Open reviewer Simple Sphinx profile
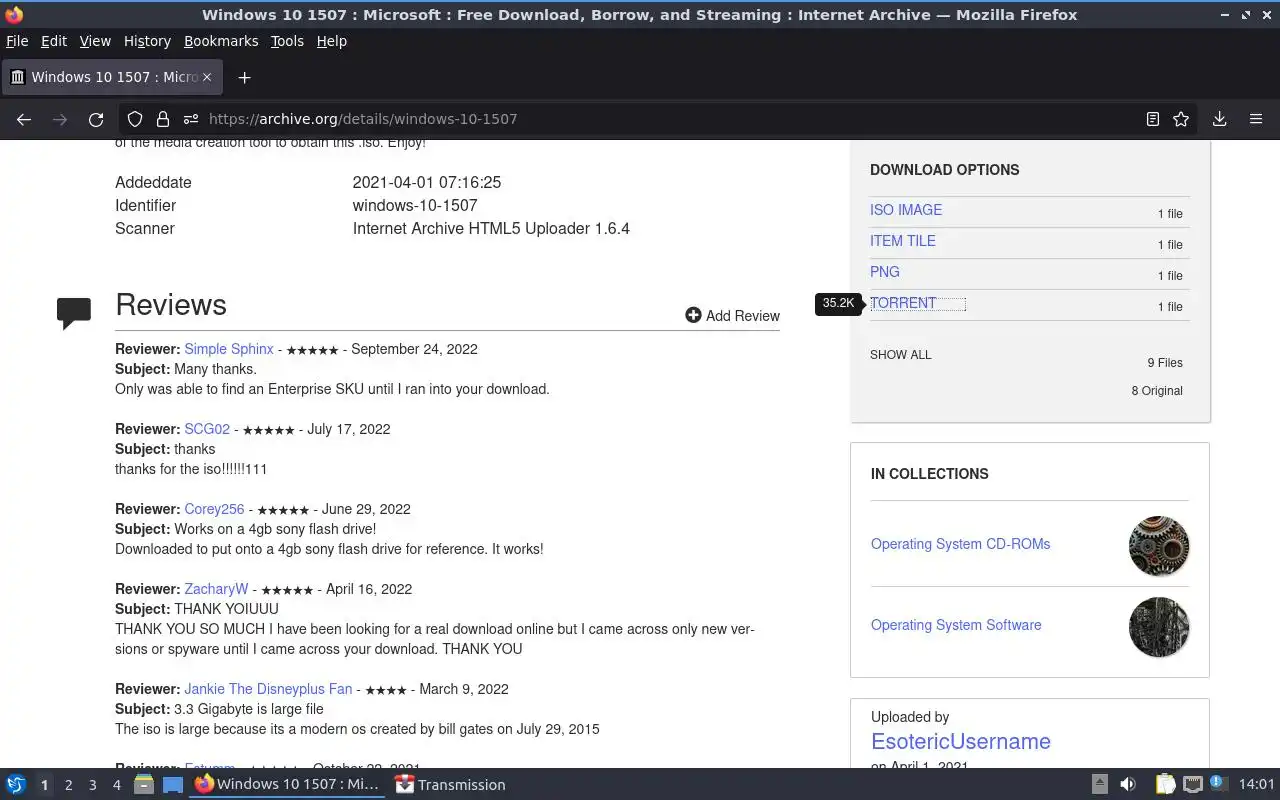 (229, 349)
